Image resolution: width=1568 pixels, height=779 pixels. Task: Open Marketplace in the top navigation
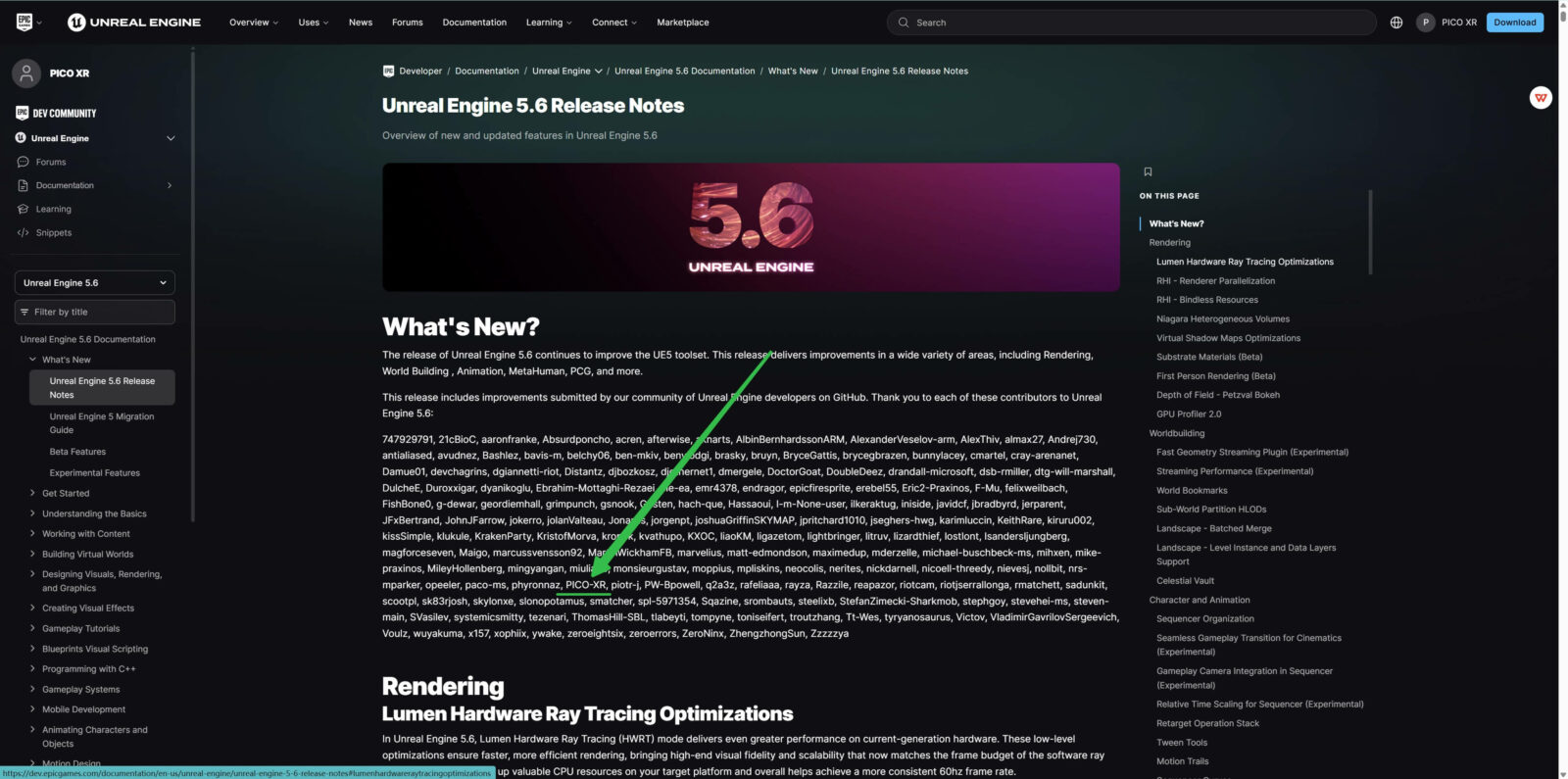(682, 23)
